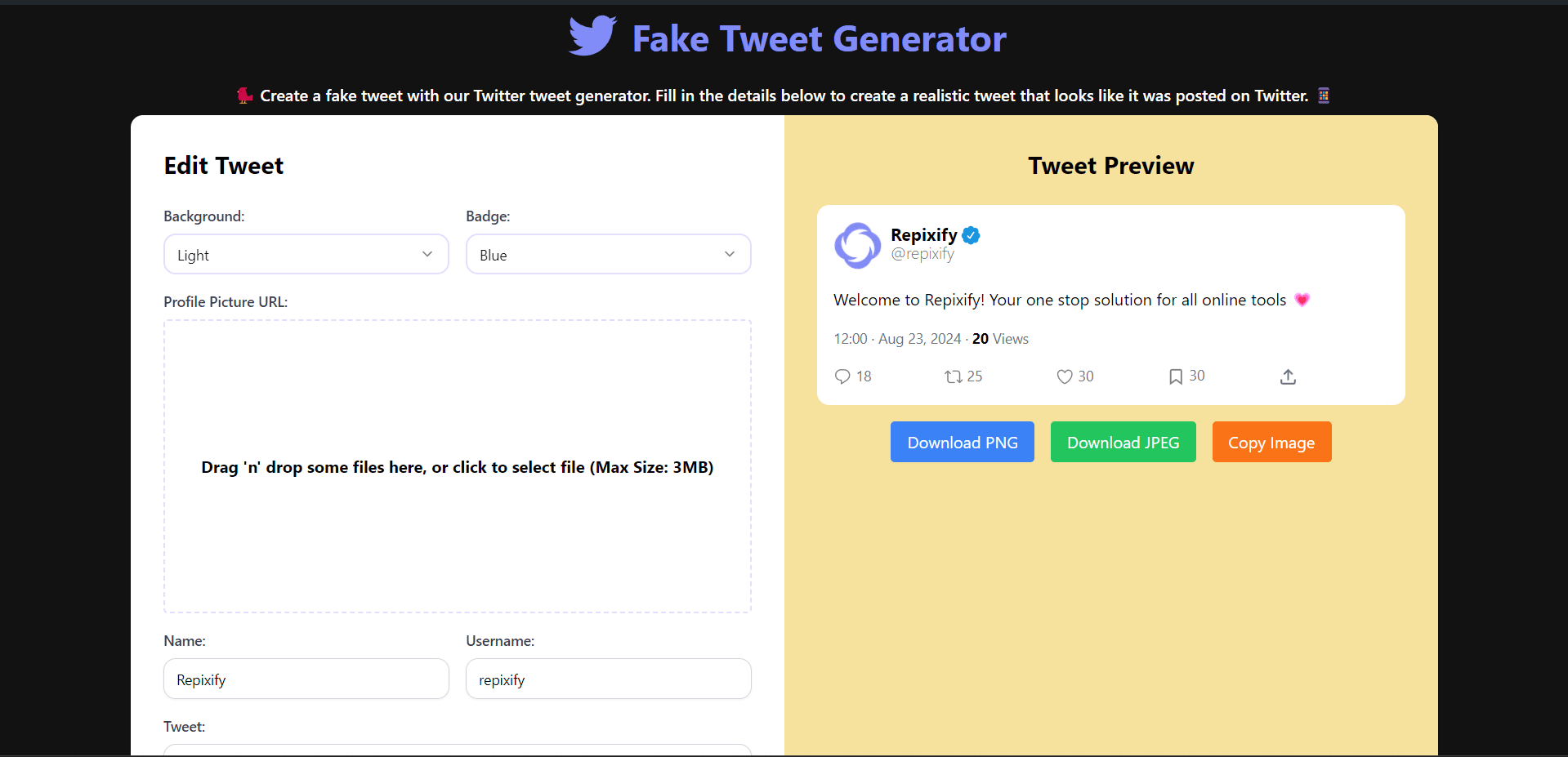1568x757 pixels.
Task: Click Download JPEG
Action: 1123,442
